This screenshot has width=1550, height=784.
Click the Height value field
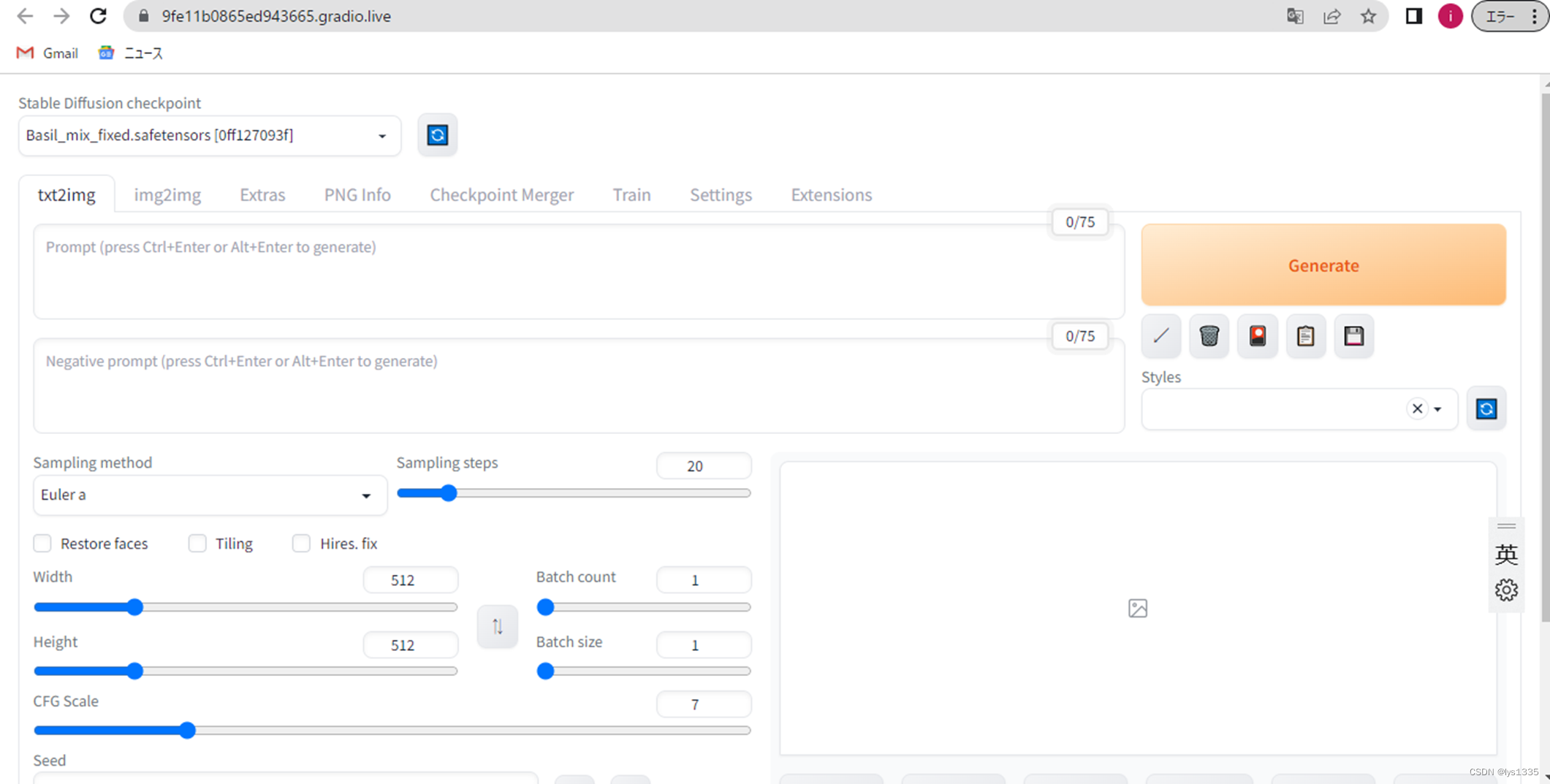click(x=410, y=644)
